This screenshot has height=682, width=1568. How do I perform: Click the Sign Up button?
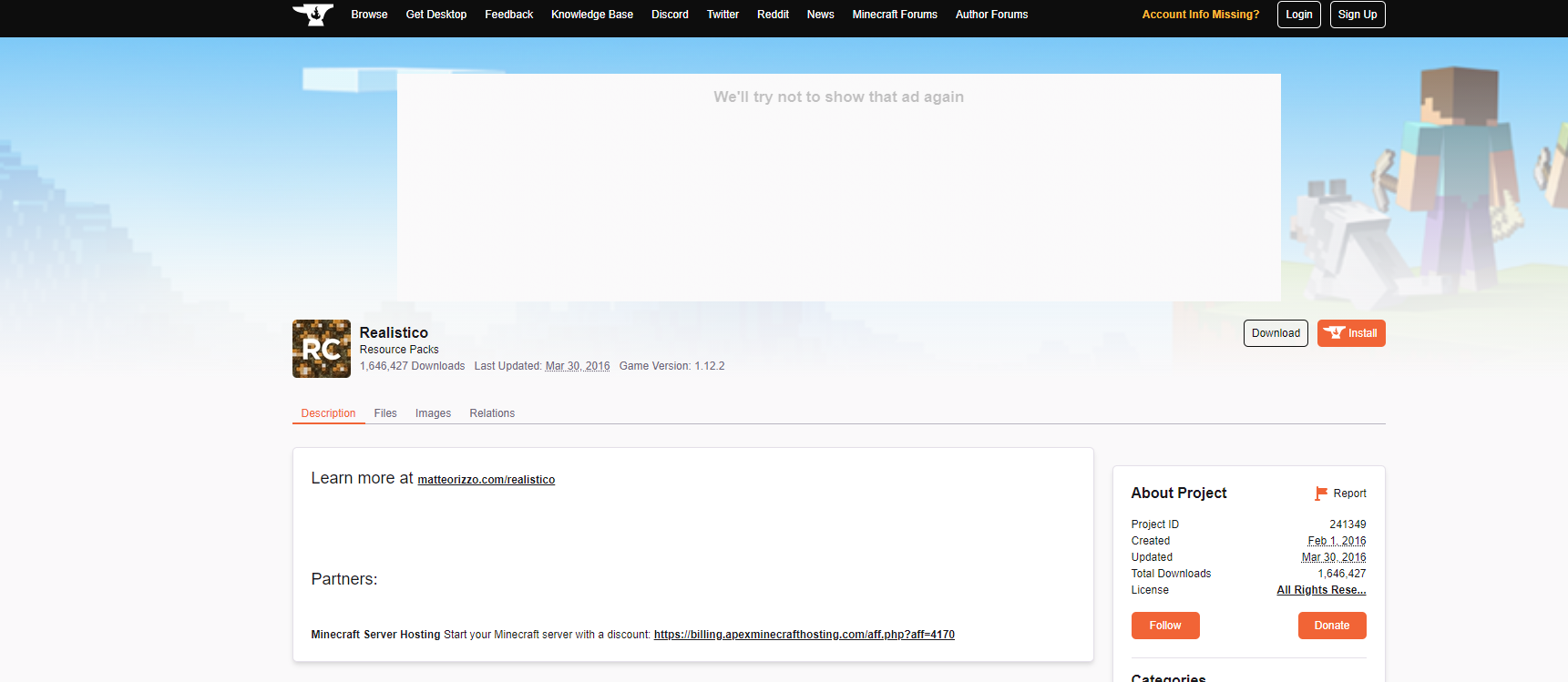pyautogui.click(x=1358, y=15)
